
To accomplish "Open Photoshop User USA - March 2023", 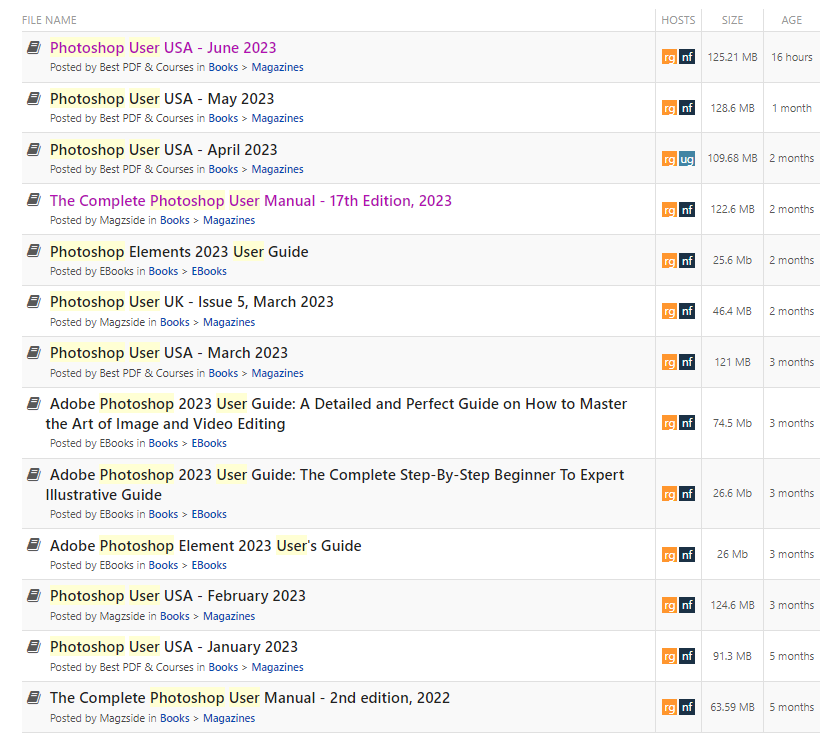I will pyautogui.click(x=169, y=353).
